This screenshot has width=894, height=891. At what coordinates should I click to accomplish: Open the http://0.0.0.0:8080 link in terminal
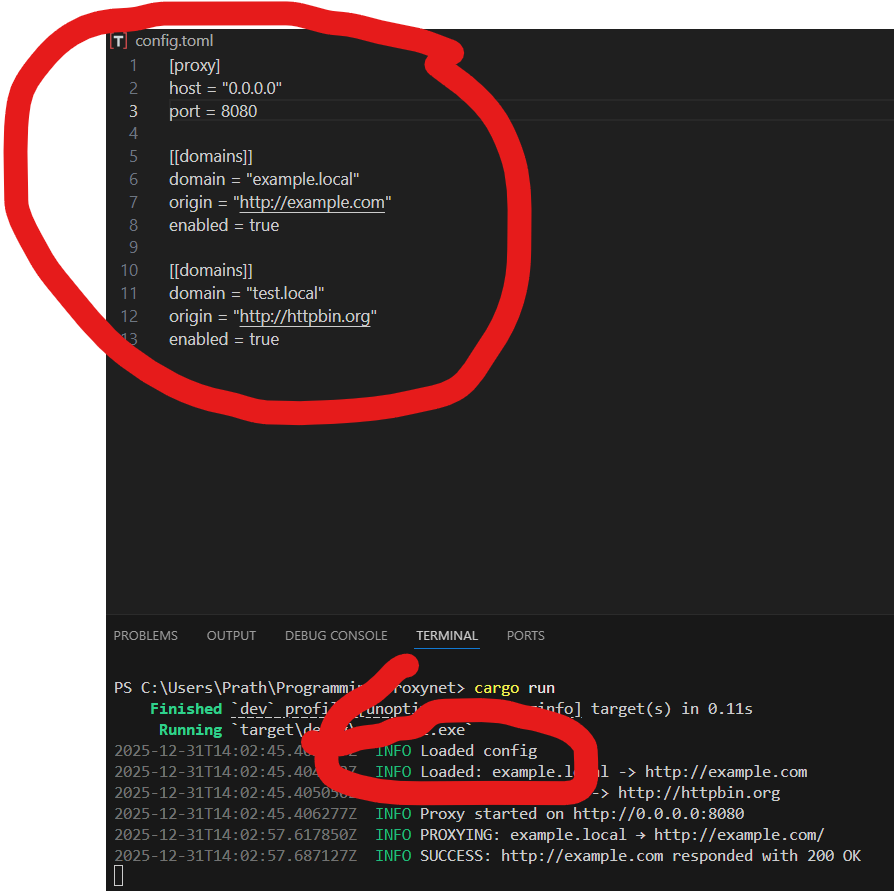click(x=658, y=813)
